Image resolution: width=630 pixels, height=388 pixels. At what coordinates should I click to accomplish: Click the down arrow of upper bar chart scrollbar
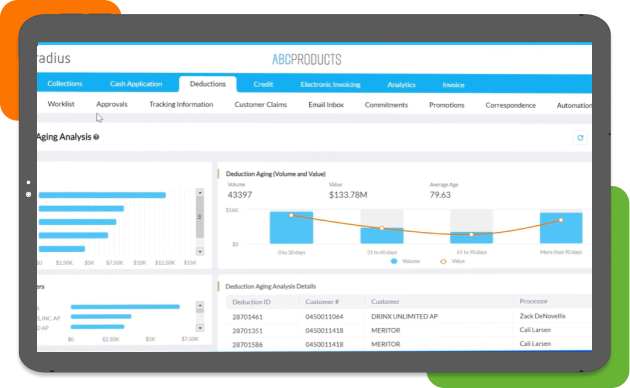pyautogui.click(x=200, y=251)
